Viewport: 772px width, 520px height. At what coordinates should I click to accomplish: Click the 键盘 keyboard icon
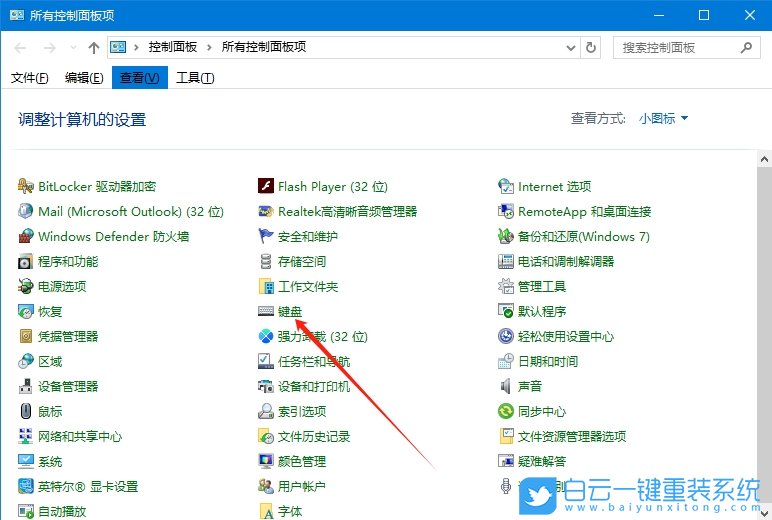click(266, 311)
